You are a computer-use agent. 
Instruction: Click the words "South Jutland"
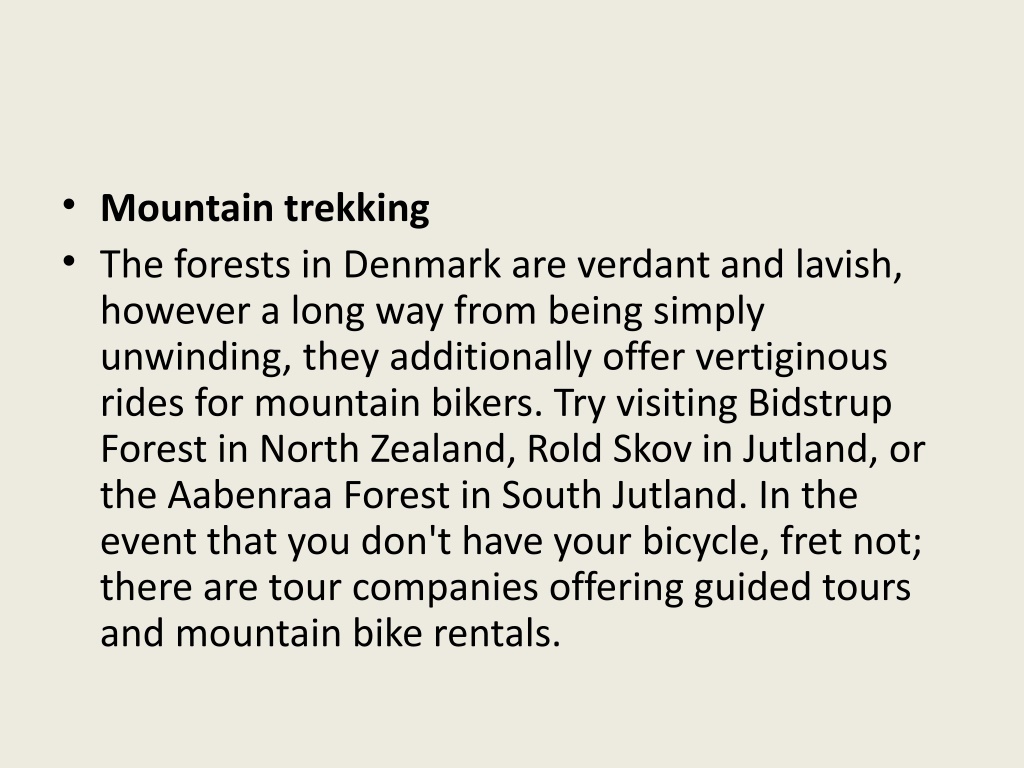619,496
